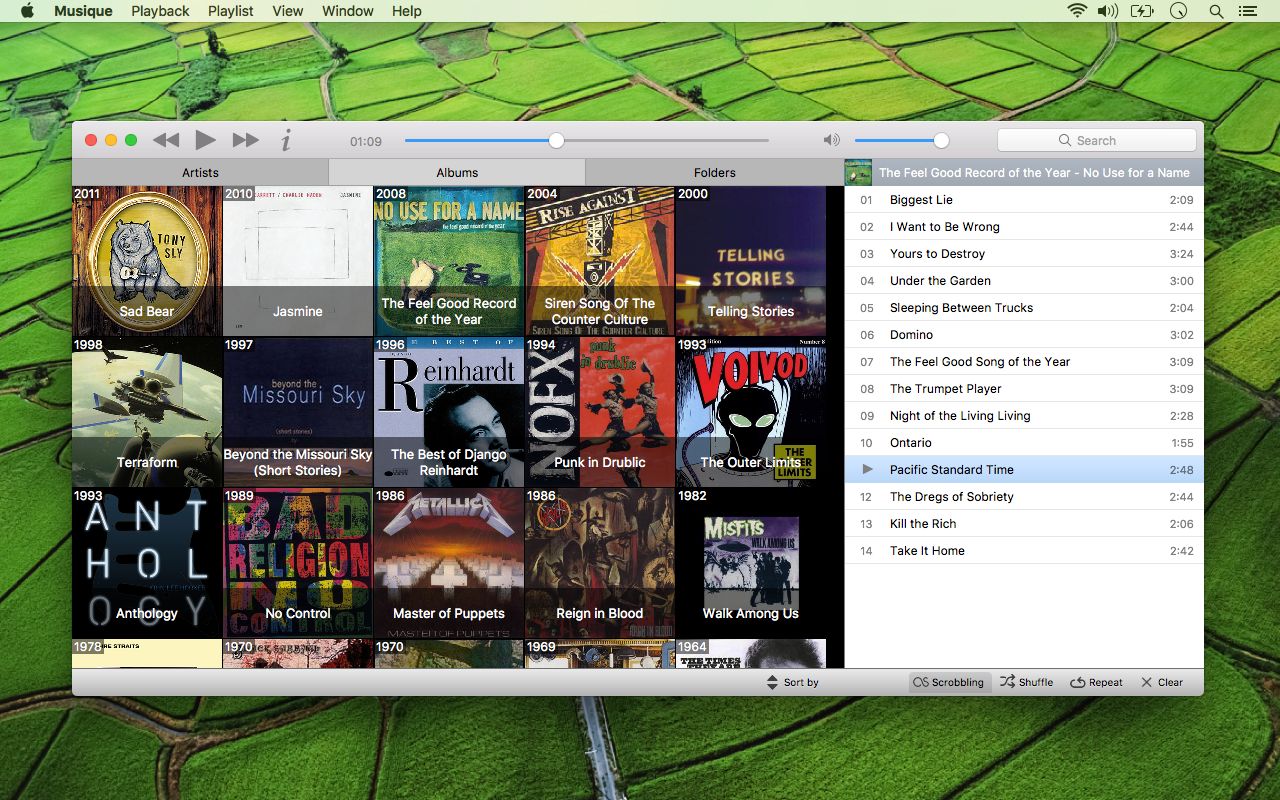
Task: Open Spotlight search icon
Action: point(1216,11)
